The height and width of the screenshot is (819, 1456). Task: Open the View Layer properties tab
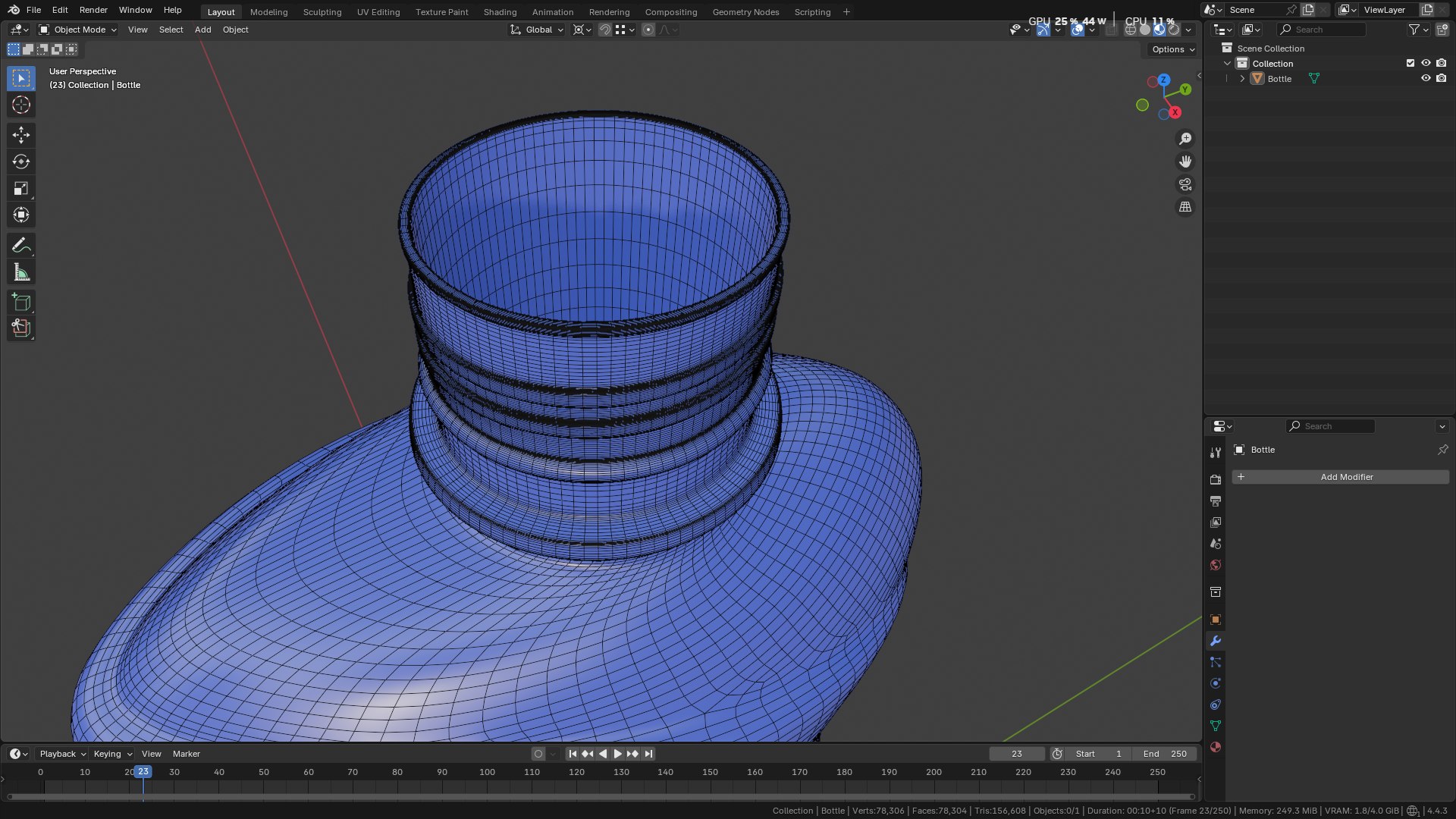[x=1216, y=522]
